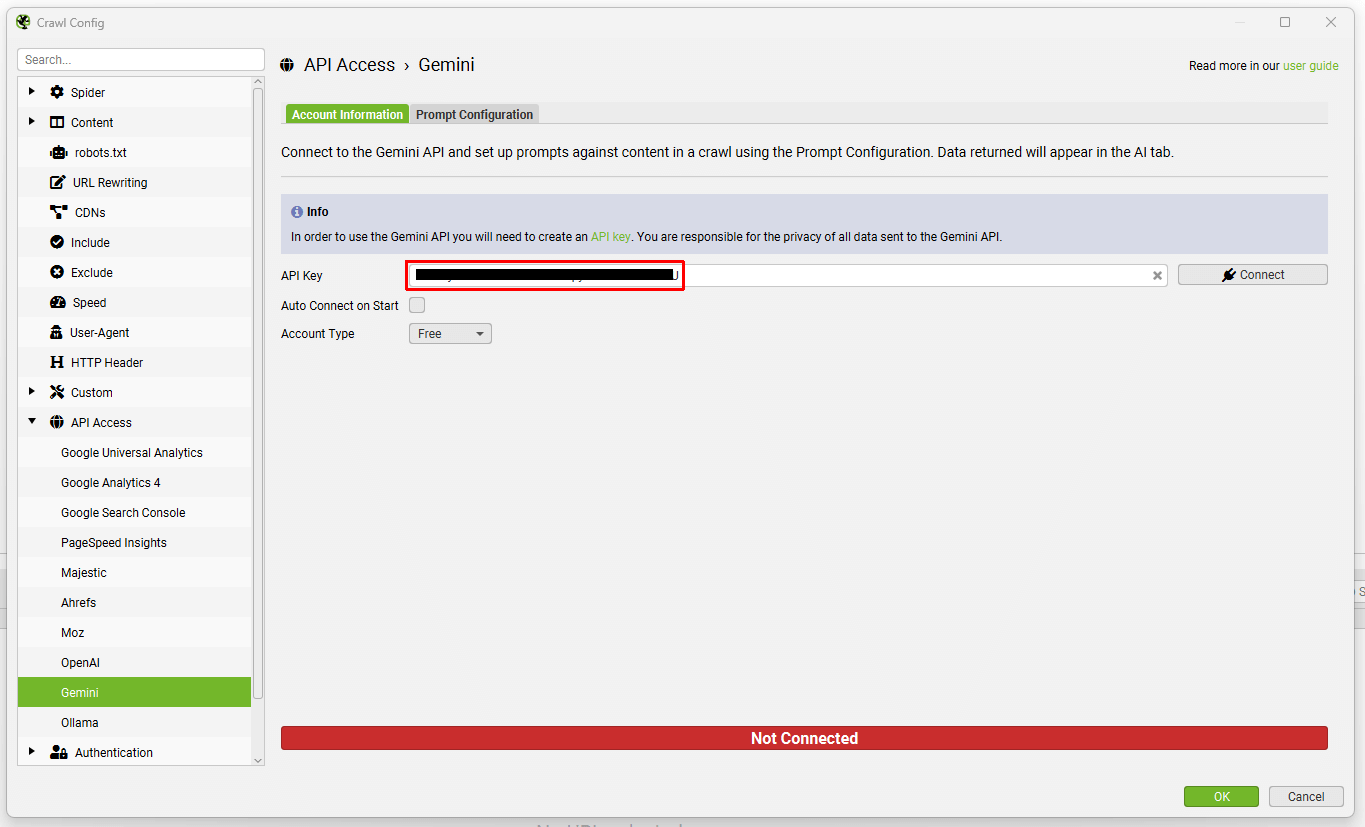The width and height of the screenshot is (1365, 827).
Task: Click the robots.txt robot icon
Action: coord(58,153)
